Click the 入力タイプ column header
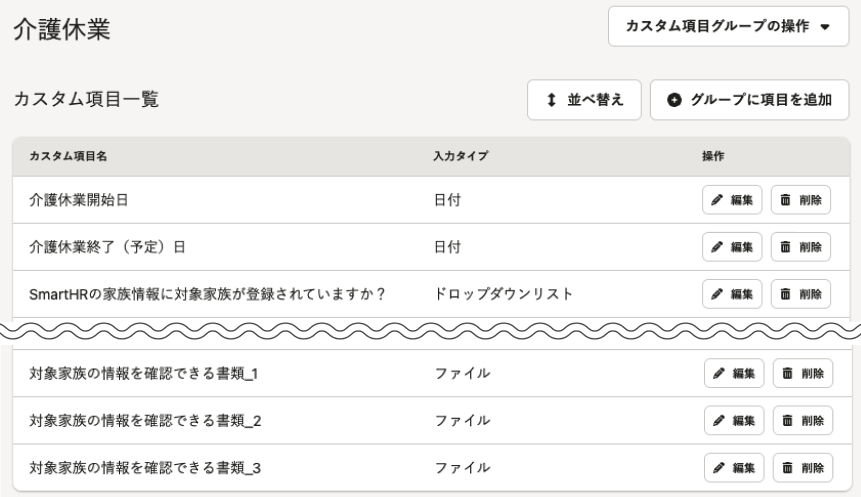Screen dimensions: 861x497 [460, 156]
